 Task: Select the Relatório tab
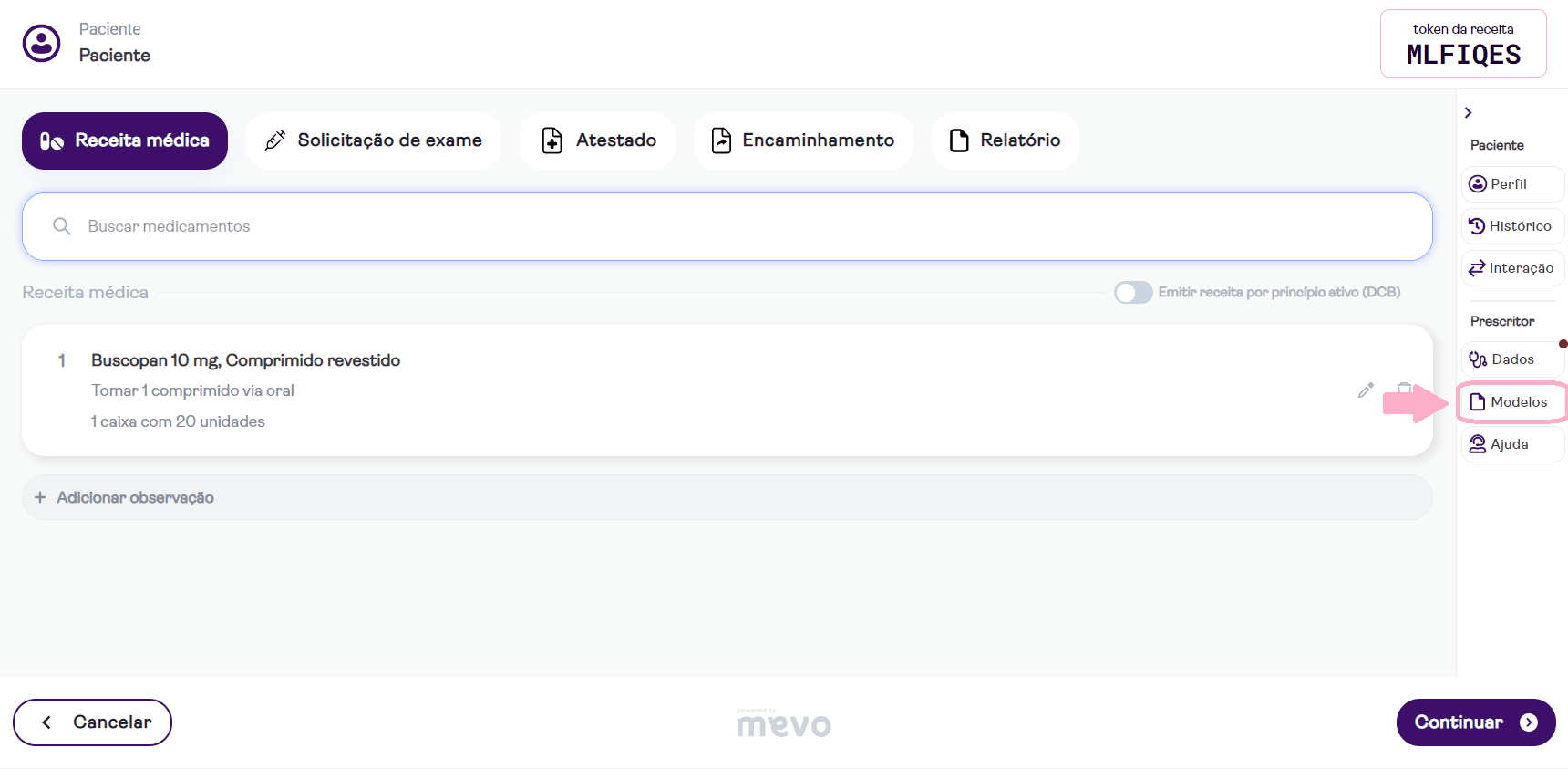(1005, 140)
